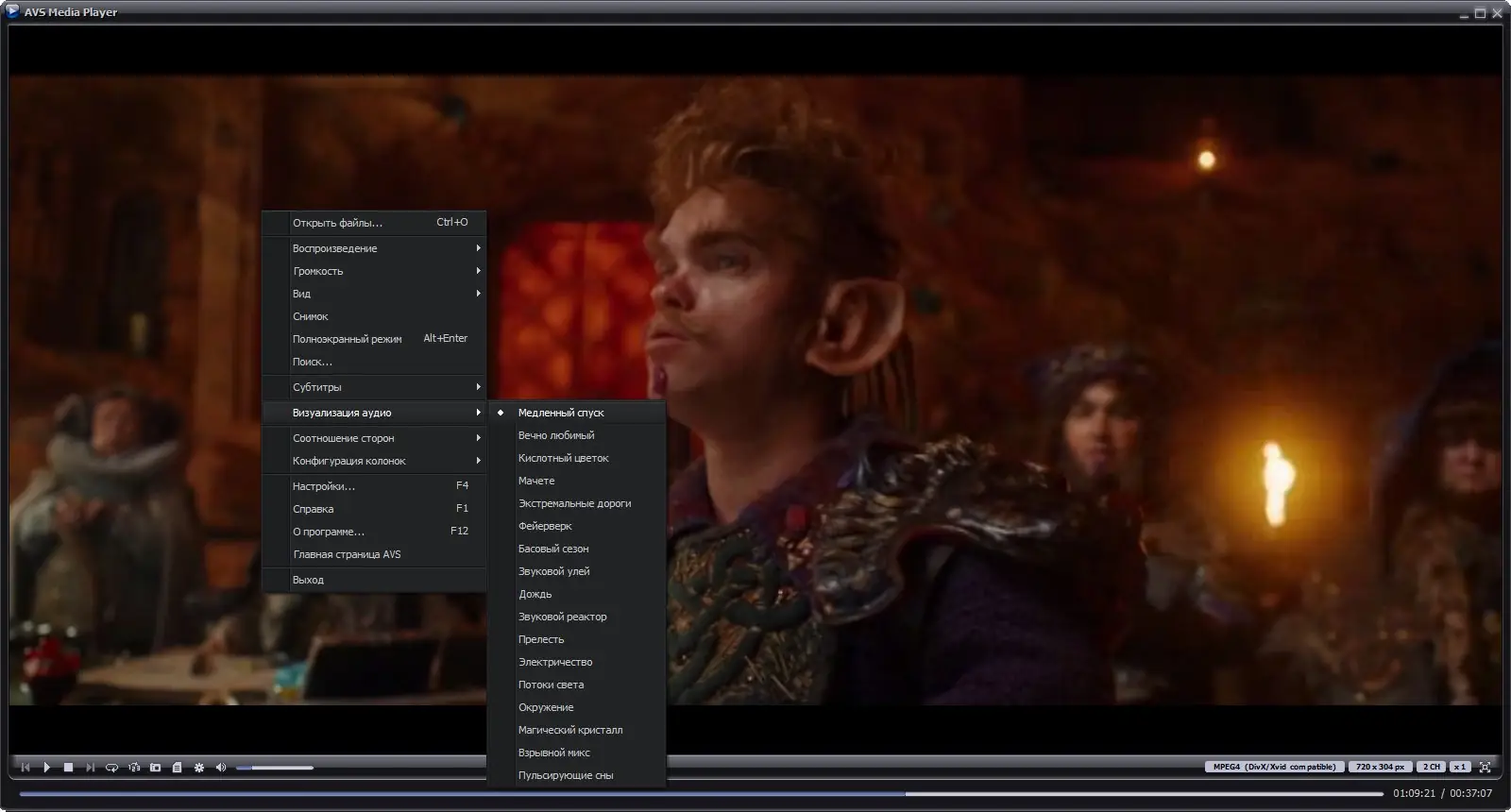Screen dimensions: 1511x812
Task: Click the x1 playback speed badge
Action: (1460, 767)
